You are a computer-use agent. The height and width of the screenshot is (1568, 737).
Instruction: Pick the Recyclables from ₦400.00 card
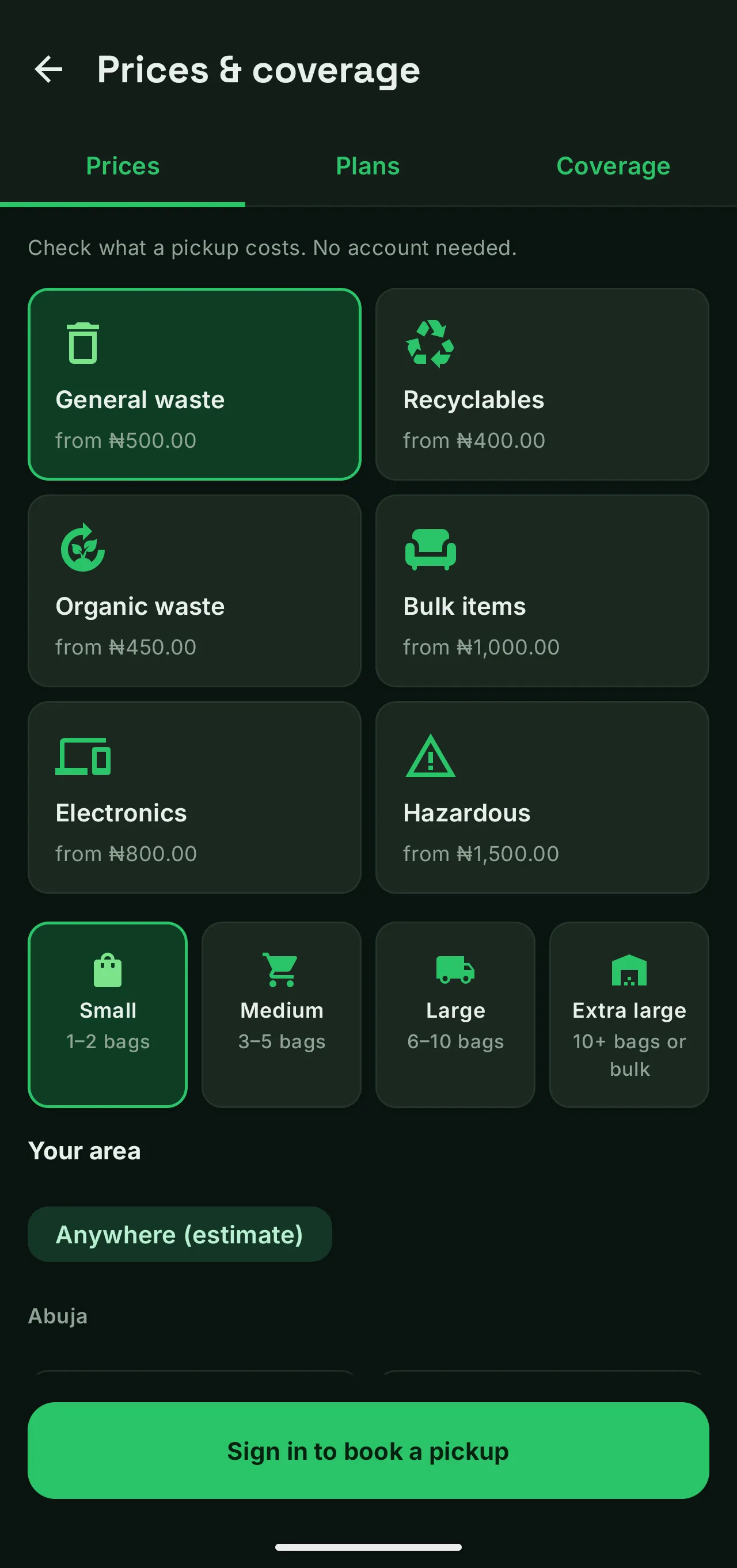coord(542,384)
